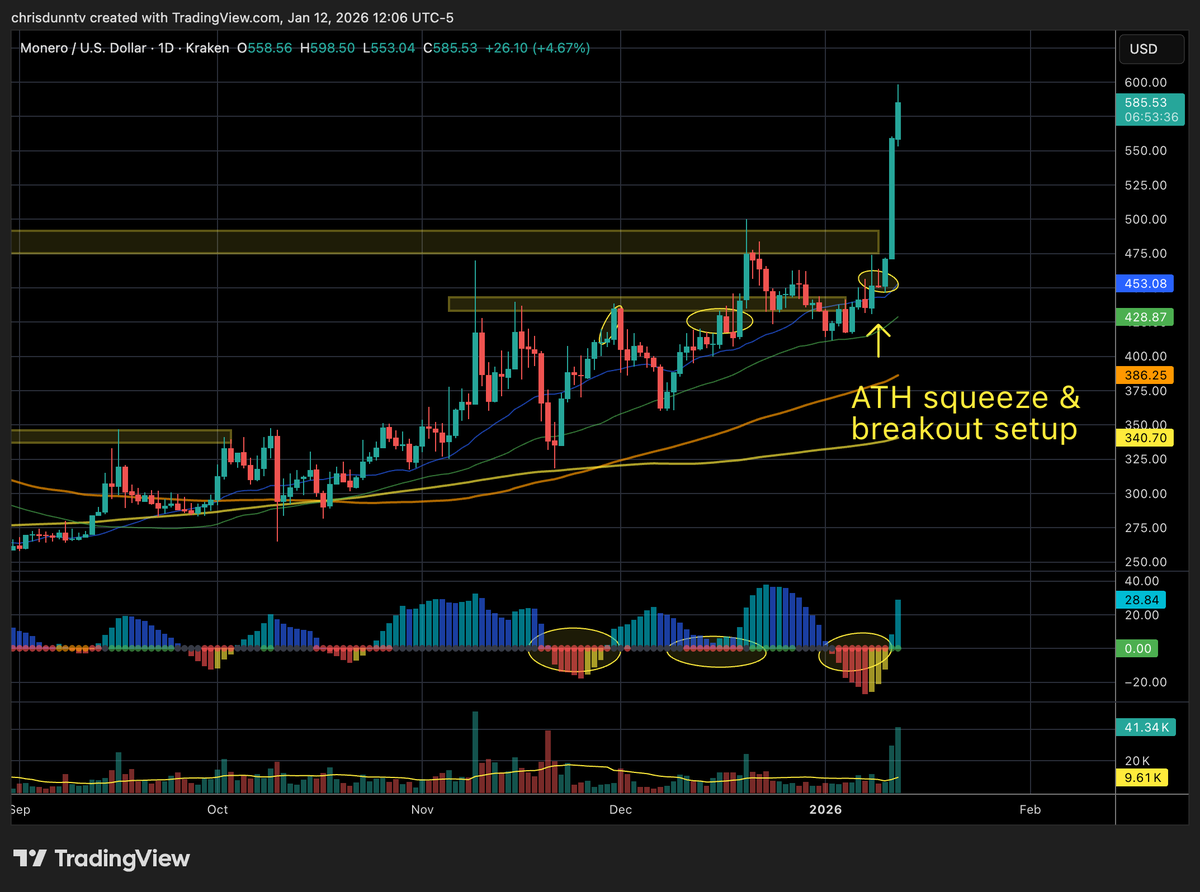Click the 550.00 price axis label
The height and width of the screenshot is (892, 1200).
1144,151
